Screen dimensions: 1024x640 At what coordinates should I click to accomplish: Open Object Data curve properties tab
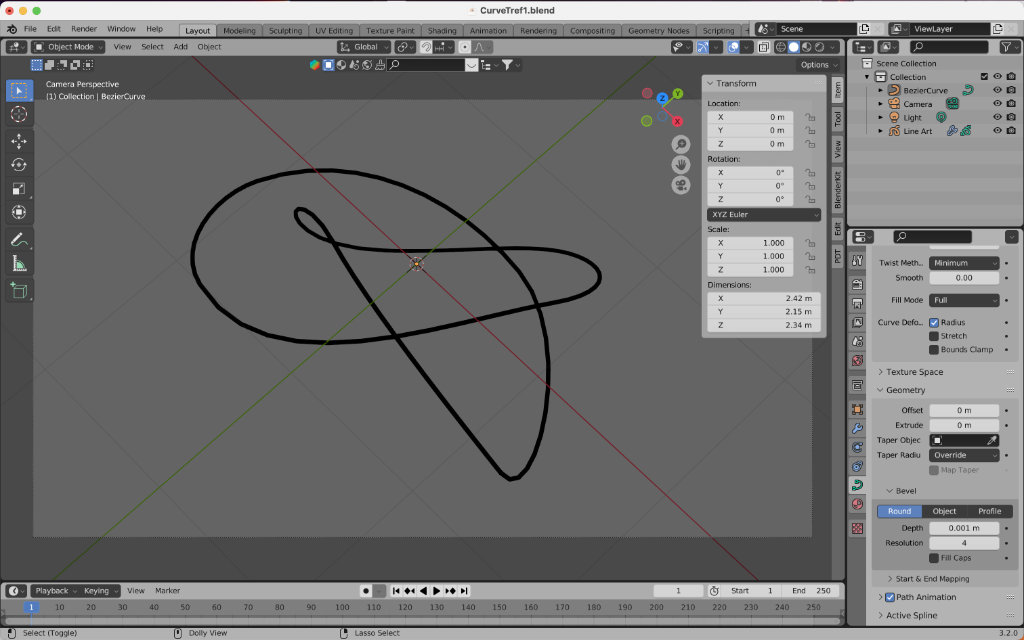pyautogui.click(x=858, y=485)
